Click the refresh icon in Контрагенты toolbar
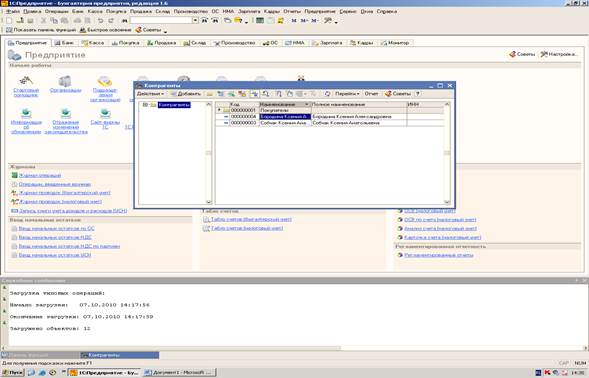The image size is (589, 378). click(327, 94)
